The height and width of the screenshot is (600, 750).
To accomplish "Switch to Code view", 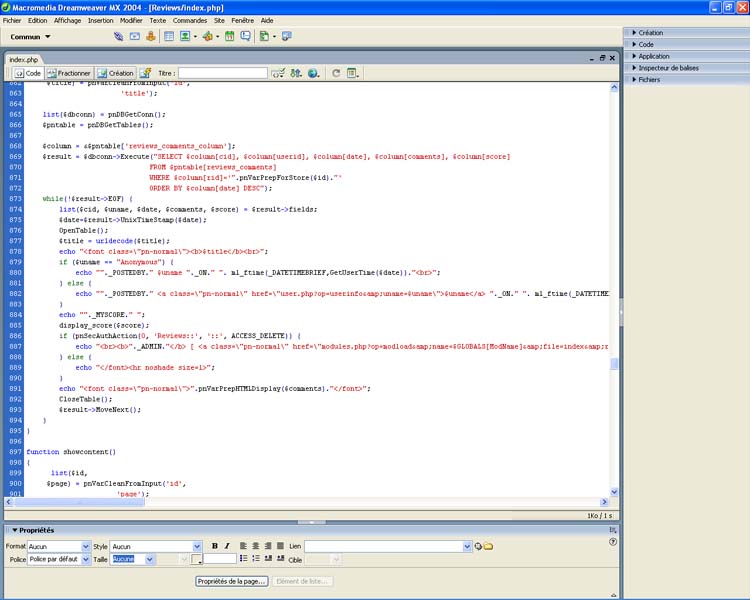I will [28, 73].
